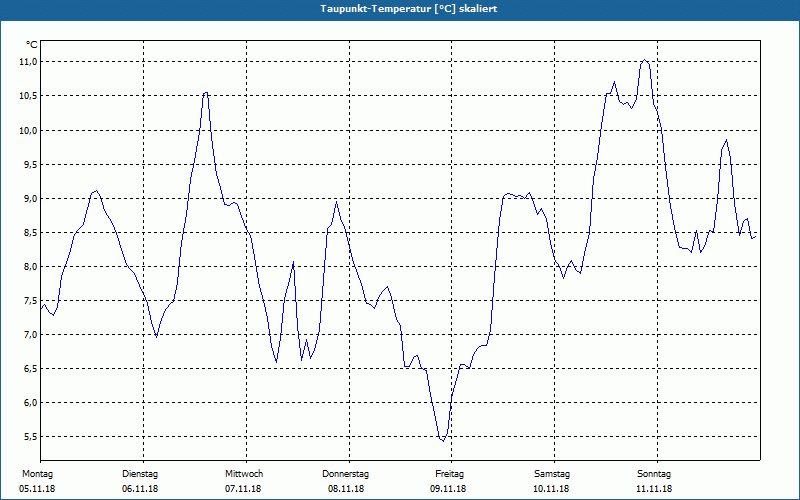Screen dimensions: 800x500
Task: Click the 8,5 y-axis value
Action: point(31,233)
